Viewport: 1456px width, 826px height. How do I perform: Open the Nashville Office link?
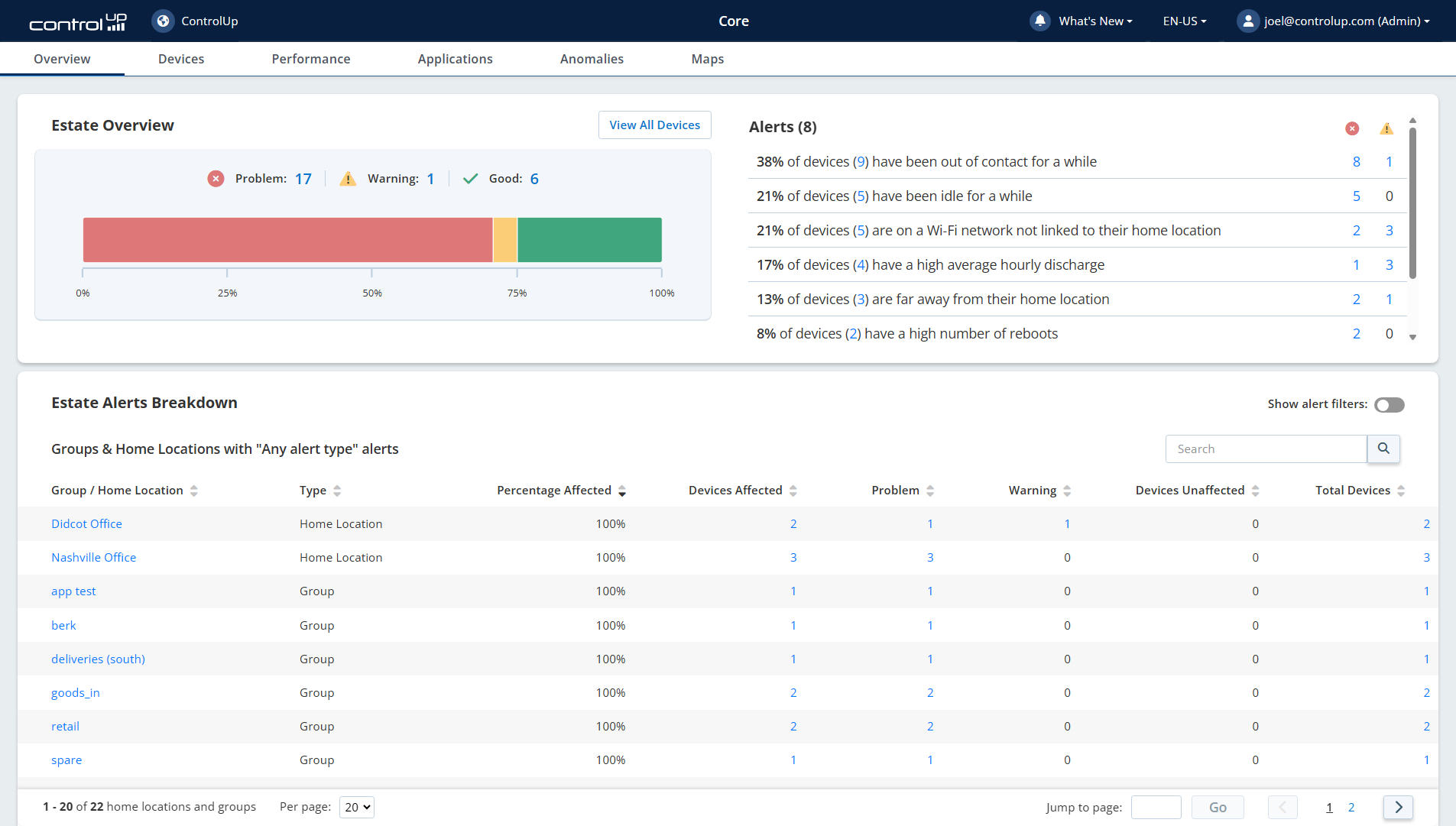(x=93, y=558)
